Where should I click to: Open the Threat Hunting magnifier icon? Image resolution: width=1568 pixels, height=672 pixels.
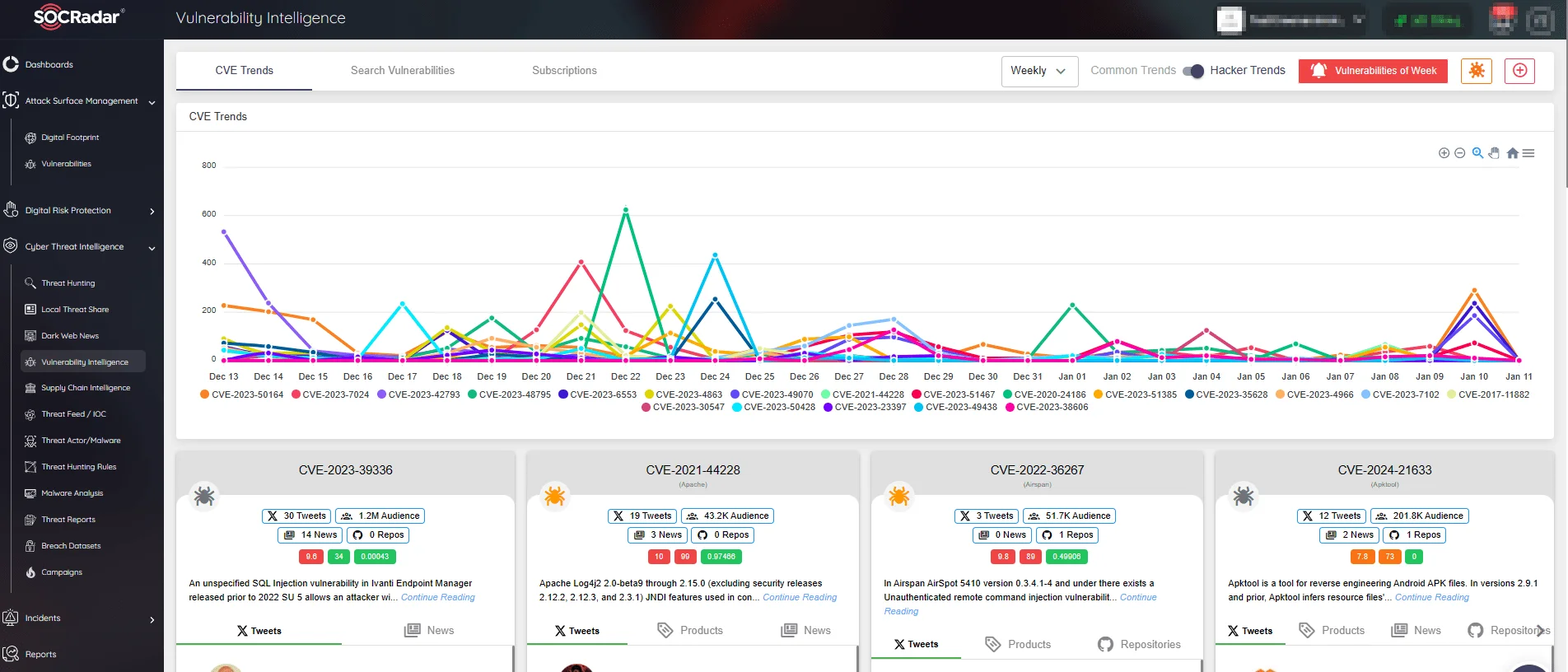pyautogui.click(x=30, y=283)
